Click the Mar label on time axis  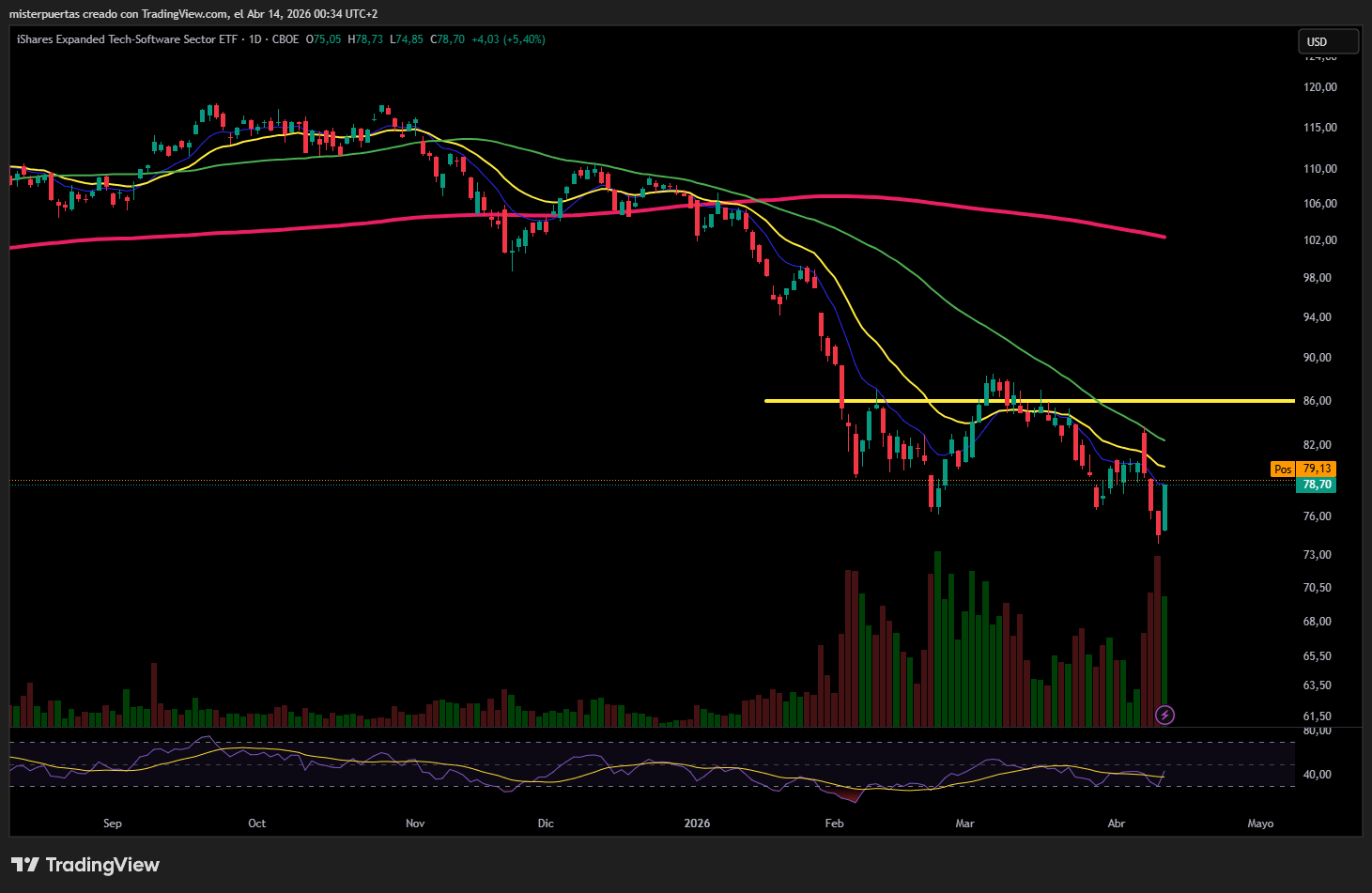pyautogui.click(x=964, y=824)
